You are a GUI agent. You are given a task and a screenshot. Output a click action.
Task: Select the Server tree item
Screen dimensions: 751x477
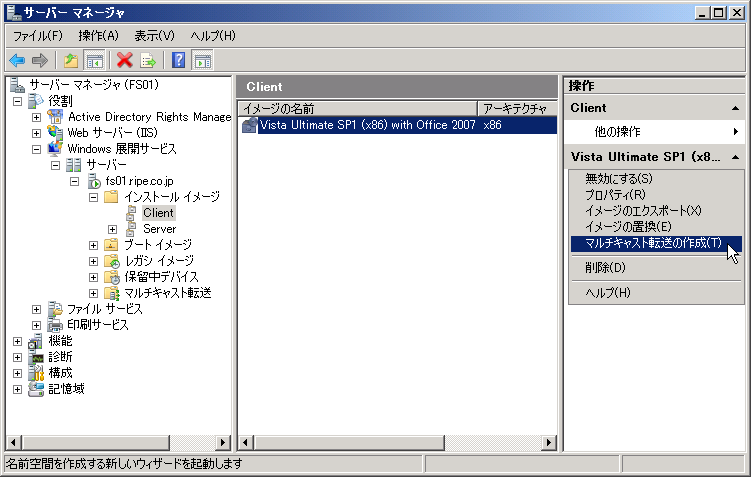[x=159, y=229]
